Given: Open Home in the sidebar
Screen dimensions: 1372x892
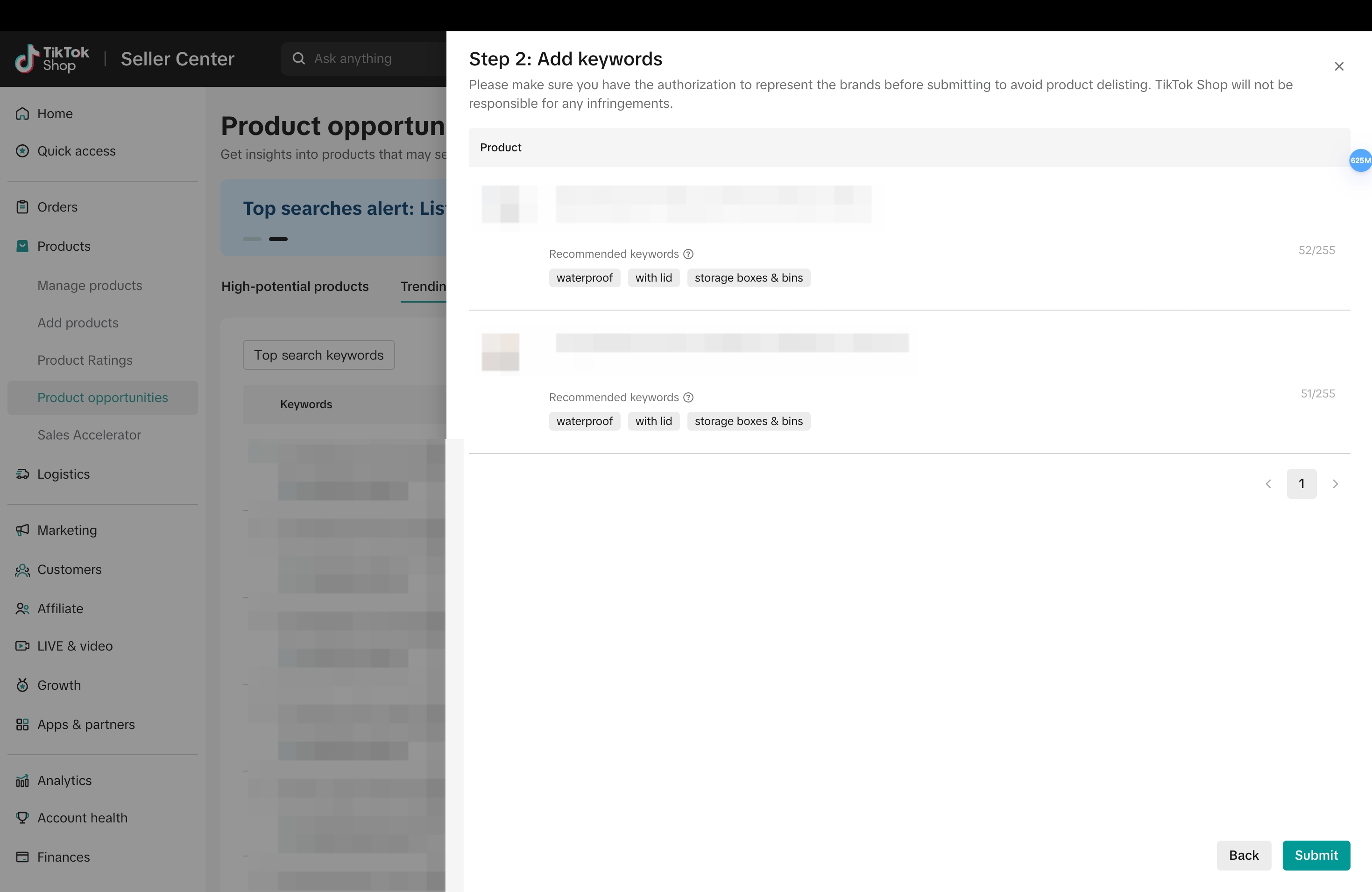Looking at the screenshot, I should [x=103, y=113].
